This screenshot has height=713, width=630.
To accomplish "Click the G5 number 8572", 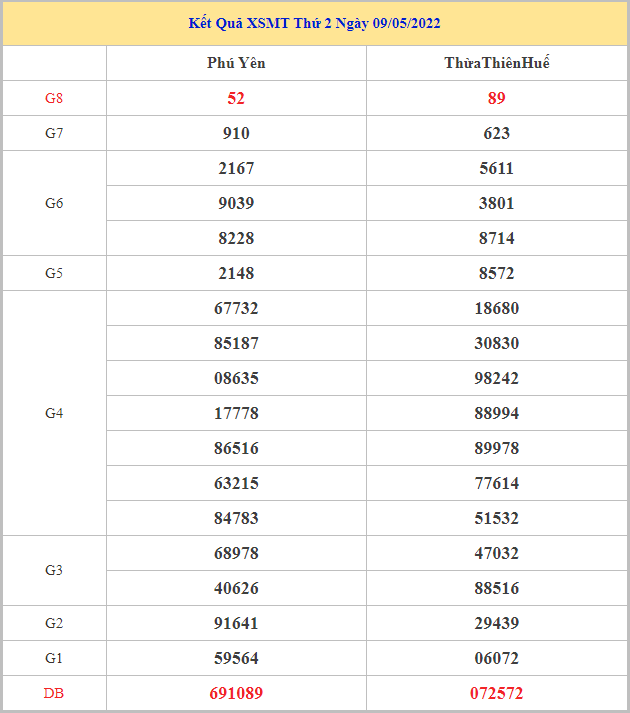I will pyautogui.click(x=496, y=273).
